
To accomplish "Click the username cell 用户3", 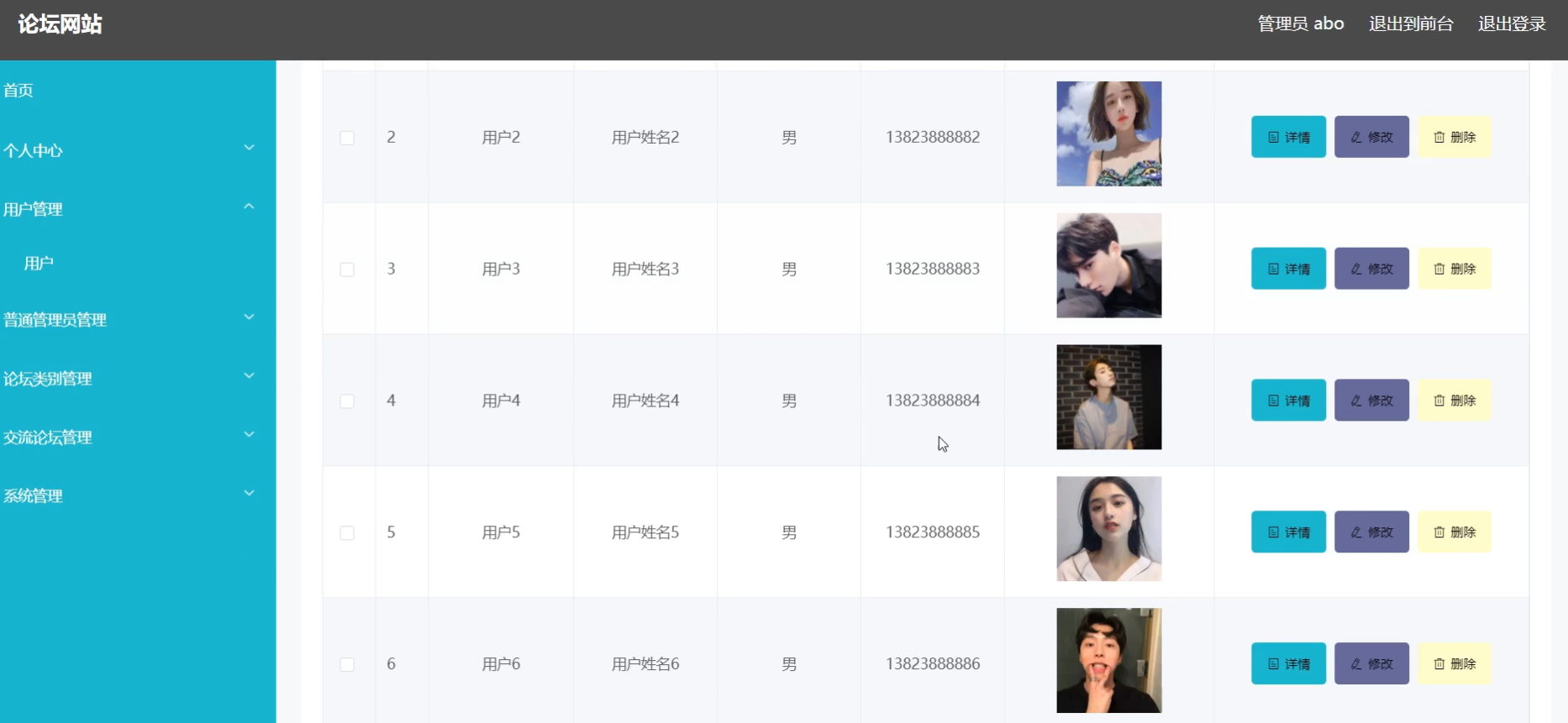I will (x=501, y=269).
